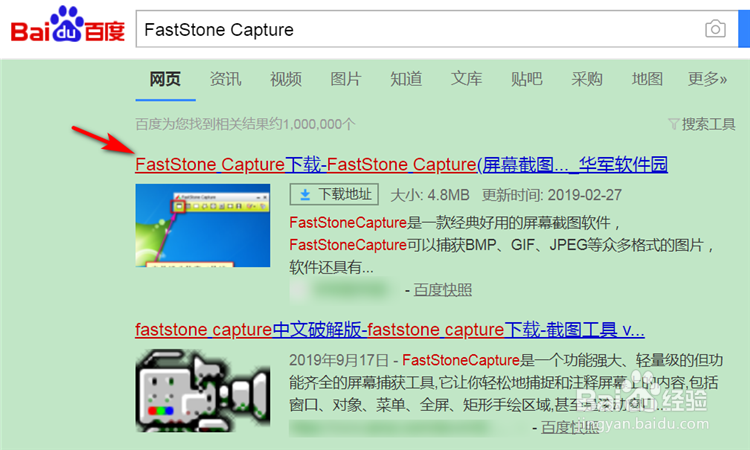The image size is (750, 450).
Task: Open 百度快照 for the first result
Action: [x=442, y=290]
